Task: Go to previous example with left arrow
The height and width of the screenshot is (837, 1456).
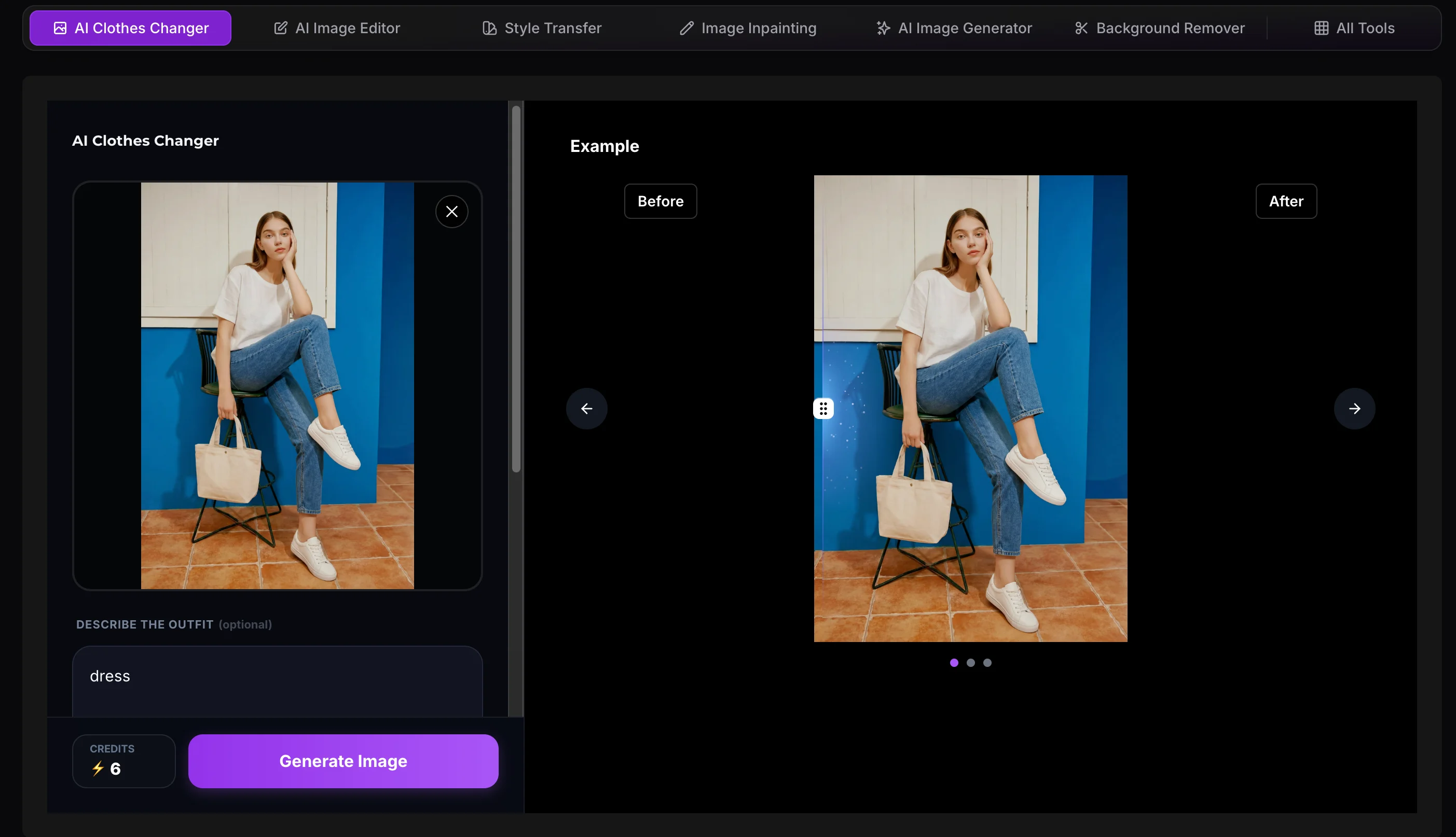Action: point(586,409)
